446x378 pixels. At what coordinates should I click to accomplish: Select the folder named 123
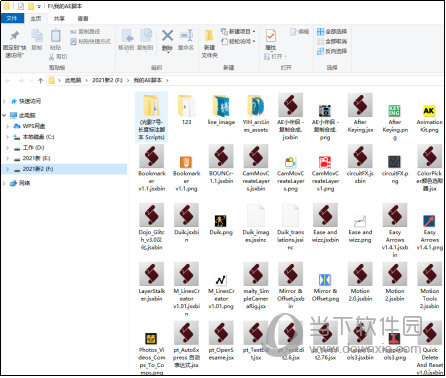[186, 110]
